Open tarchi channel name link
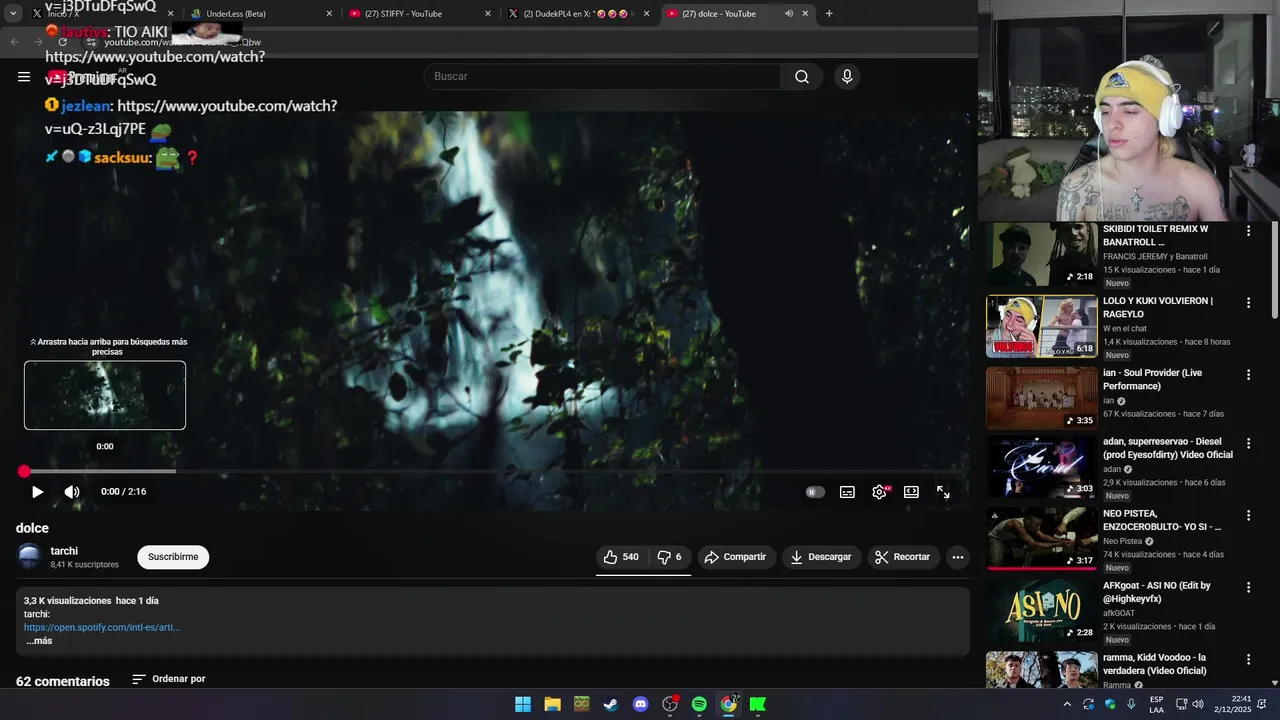Viewport: 1280px width, 720px height. click(x=64, y=551)
